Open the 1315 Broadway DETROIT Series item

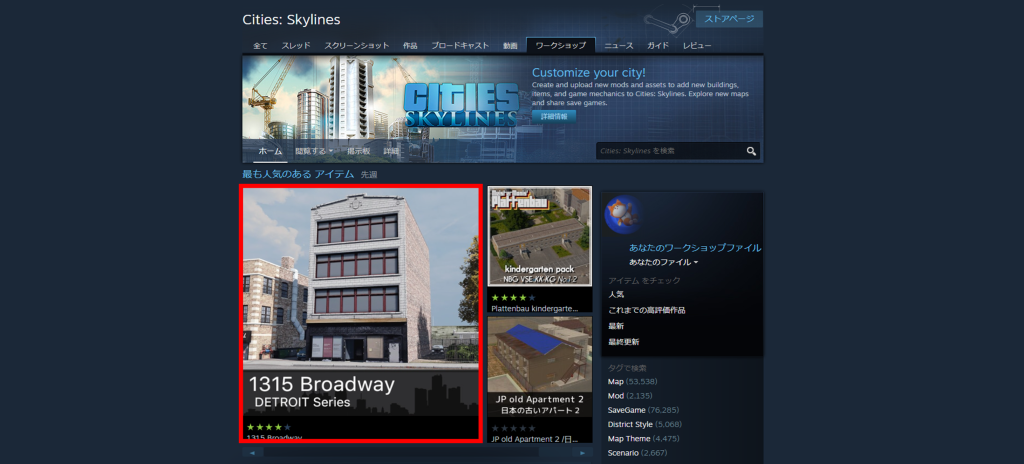(361, 314)
